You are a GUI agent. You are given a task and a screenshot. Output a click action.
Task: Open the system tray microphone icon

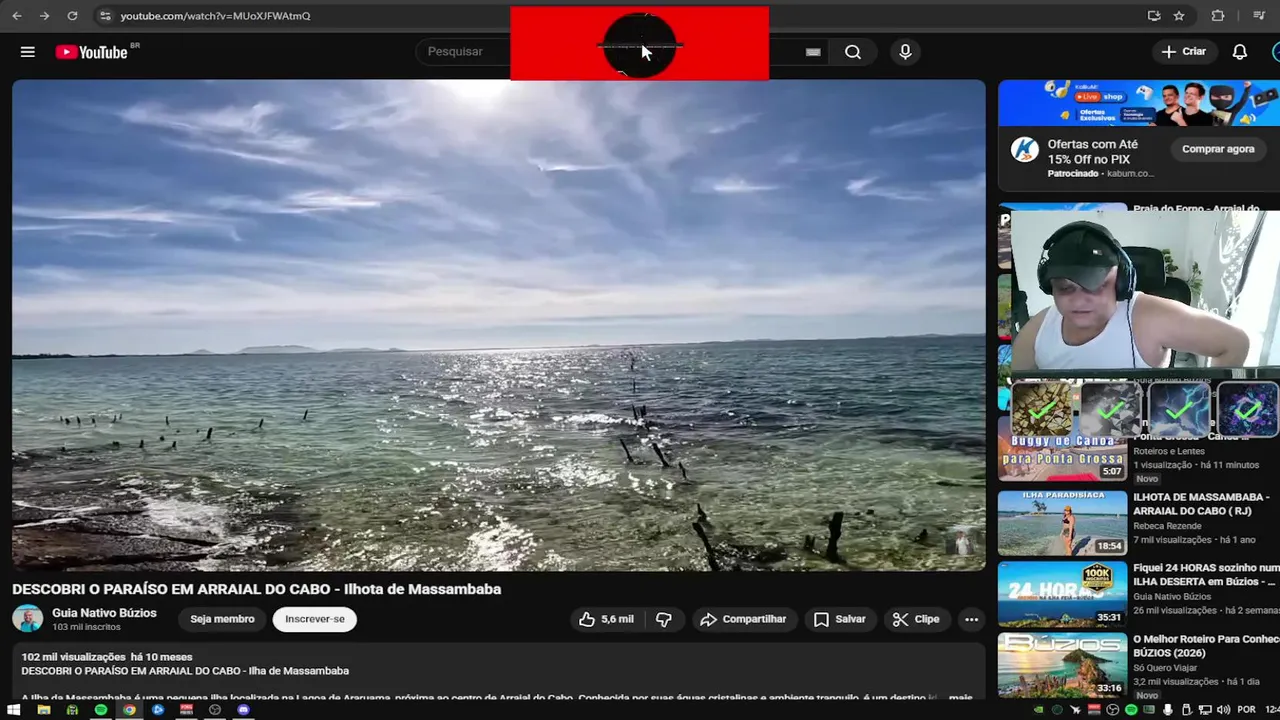pyautogui.click(x=1168, y=710)
